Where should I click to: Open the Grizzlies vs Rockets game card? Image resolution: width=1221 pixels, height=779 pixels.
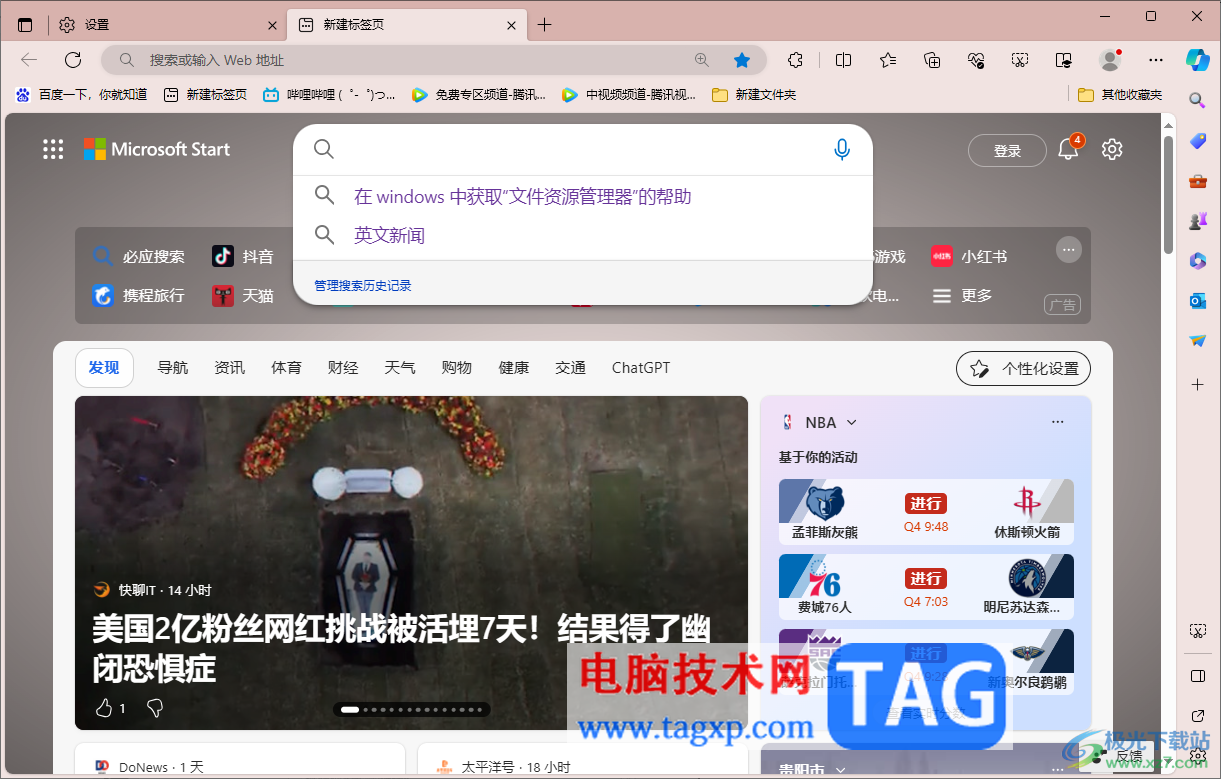(x=926, y=511)
